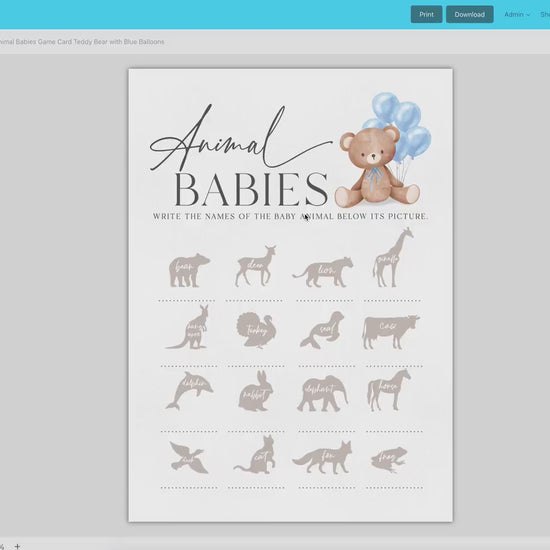Click the seal silhouette

click(322, 330)
